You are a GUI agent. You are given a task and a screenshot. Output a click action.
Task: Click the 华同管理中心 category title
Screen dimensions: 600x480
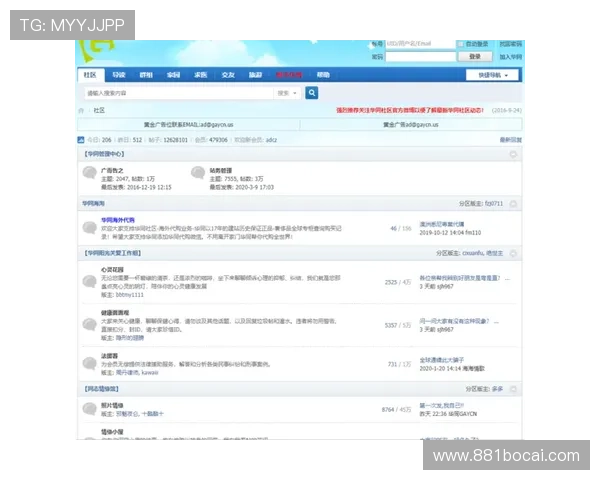[104, 154]
